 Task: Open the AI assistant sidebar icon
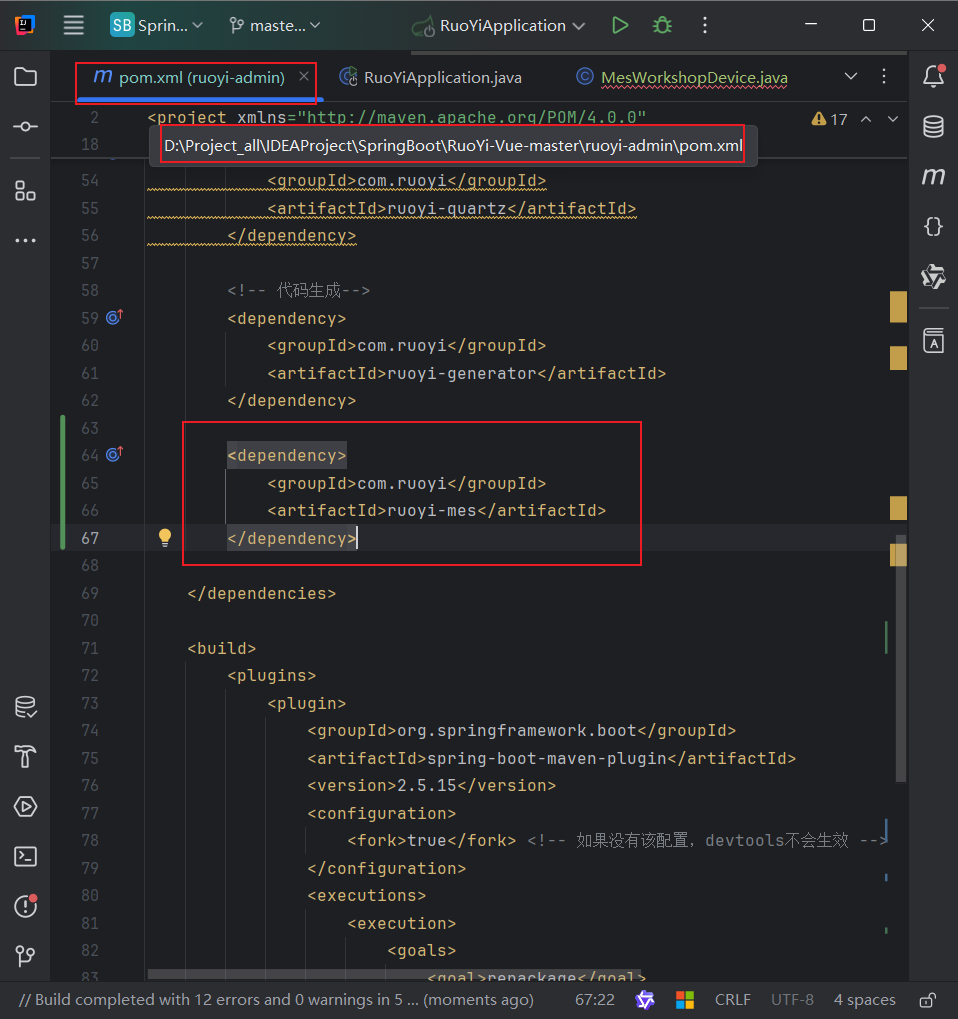click(934, 276)
